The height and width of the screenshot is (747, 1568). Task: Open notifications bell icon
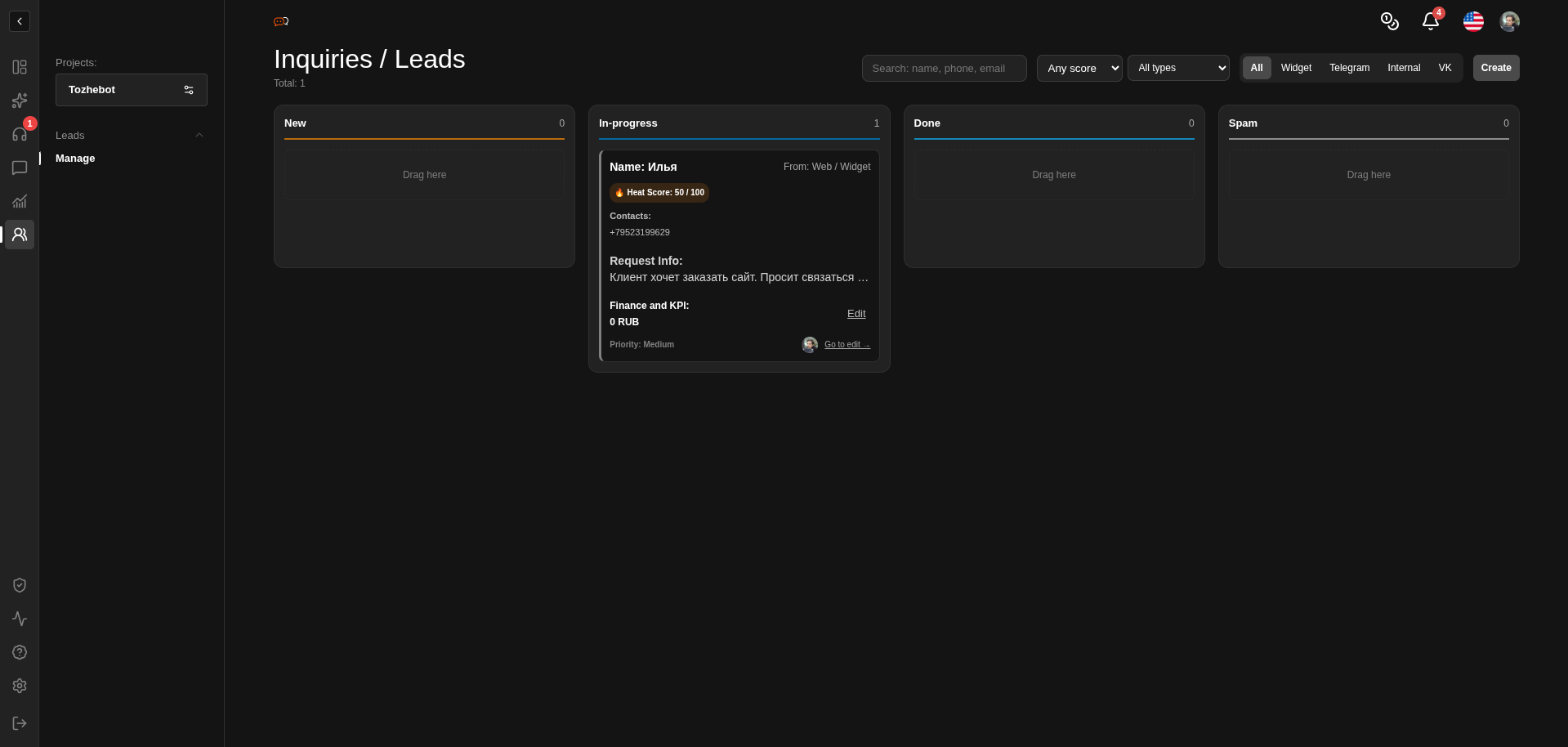point(1430,21)
